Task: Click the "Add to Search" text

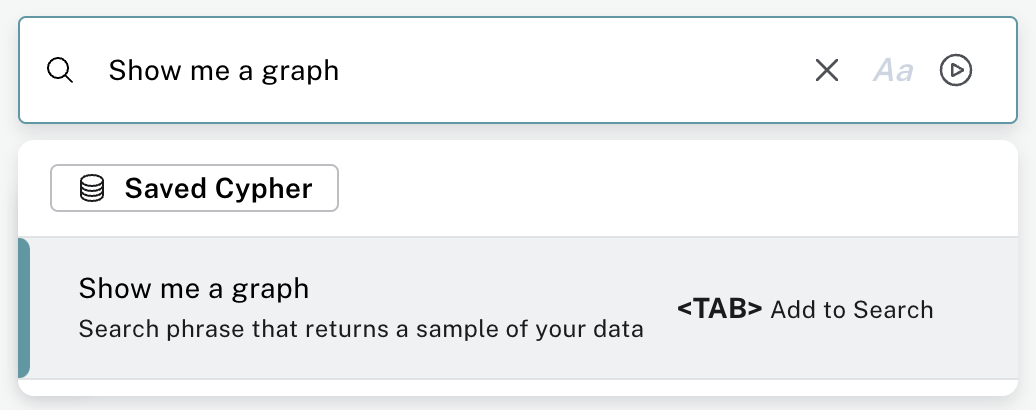Action: (852, 310)
